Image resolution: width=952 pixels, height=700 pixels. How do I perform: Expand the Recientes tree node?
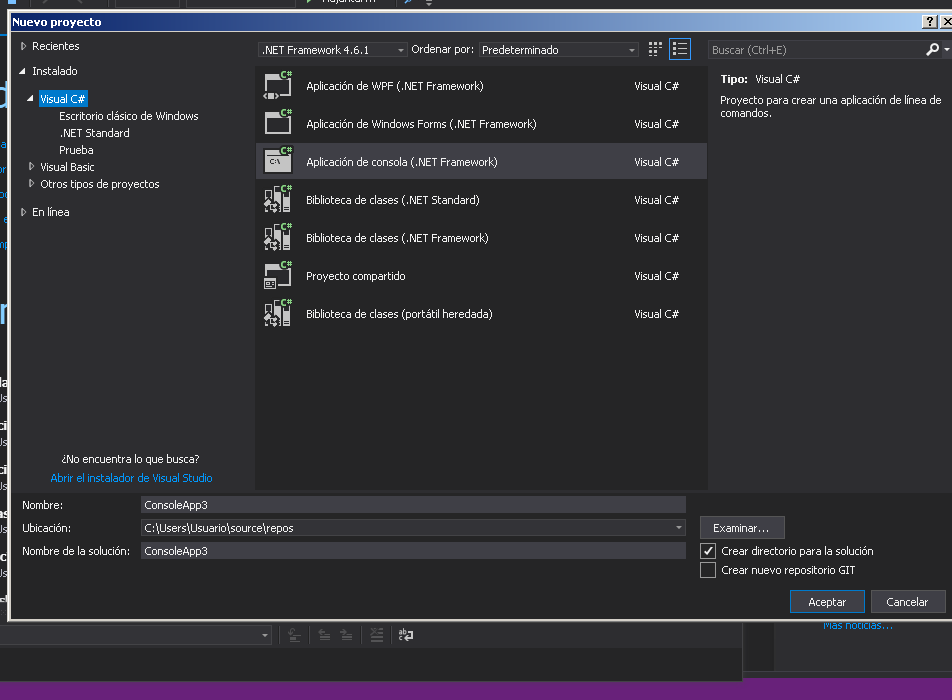(x=24, y=46)
